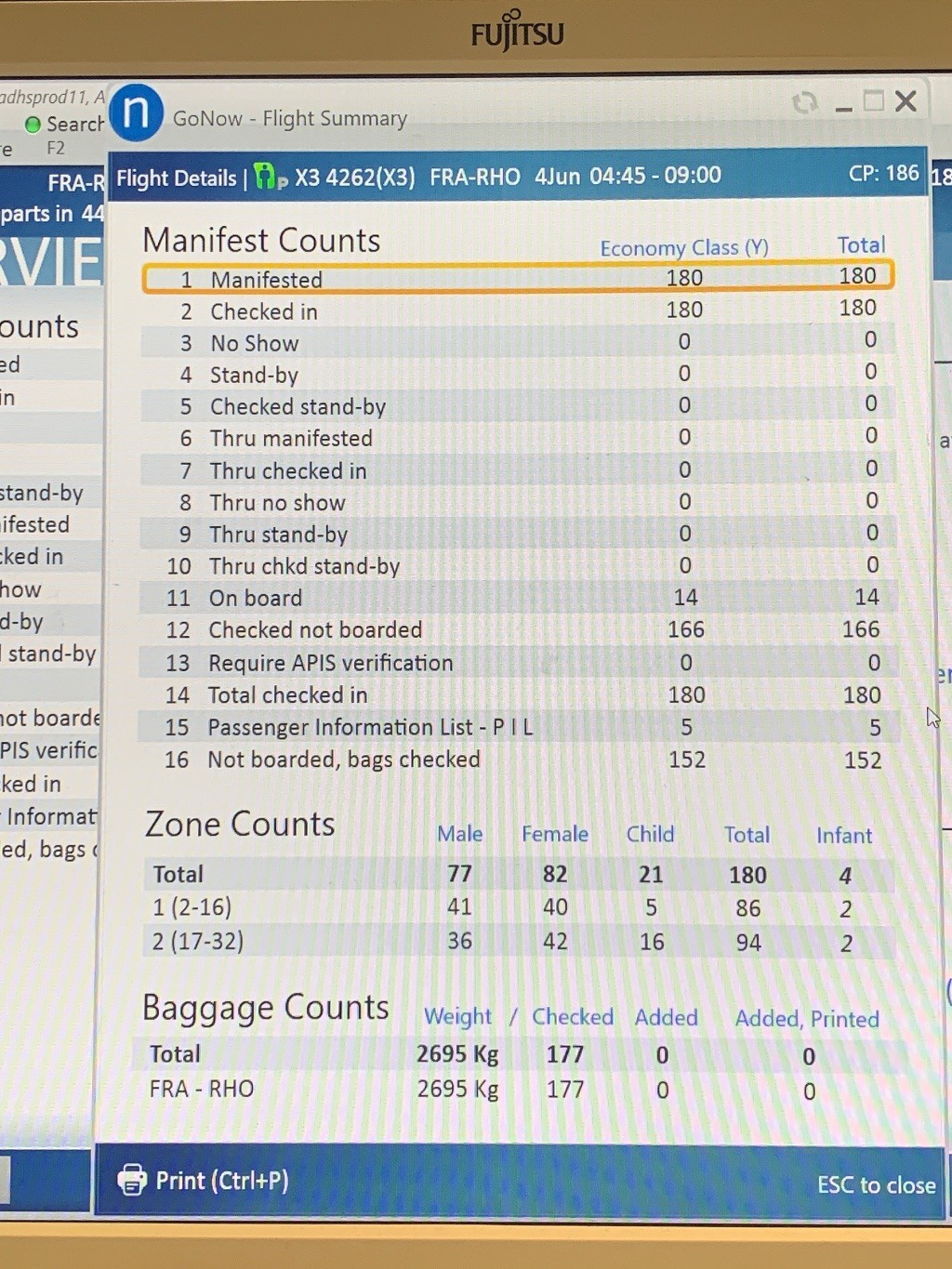Click the printer icon in bottom bar
The image size is (952, 1269).
[132, 1180]
